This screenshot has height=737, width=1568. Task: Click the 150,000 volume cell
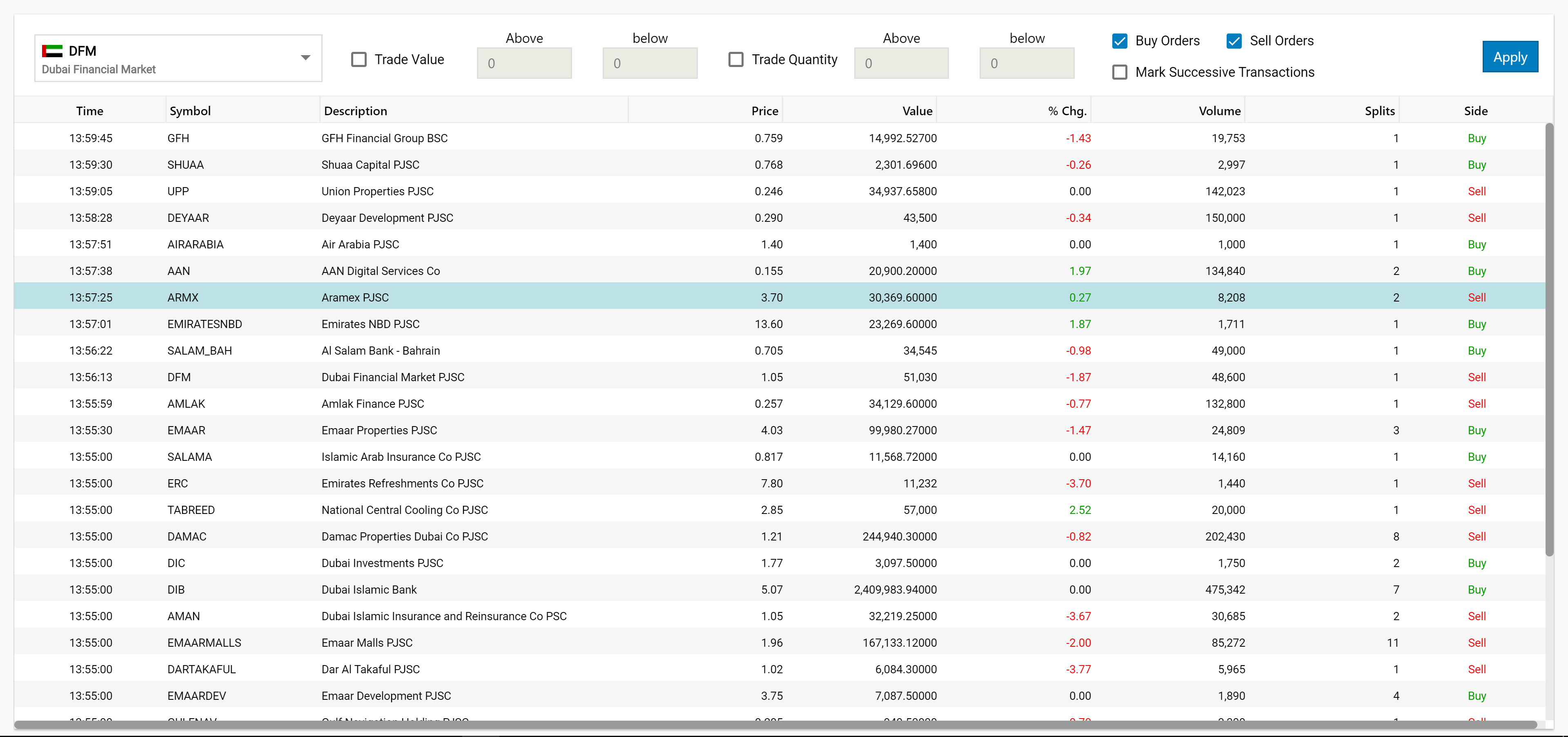[x=1225, y=218]
